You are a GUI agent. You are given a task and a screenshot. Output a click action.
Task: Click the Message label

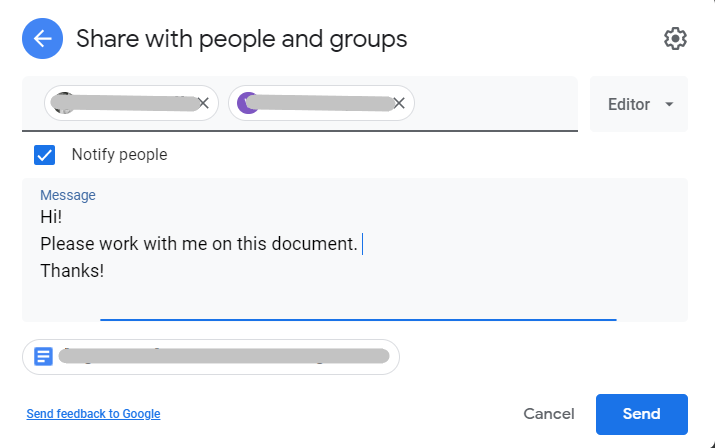pyautogui.click(x=68, y=195)
